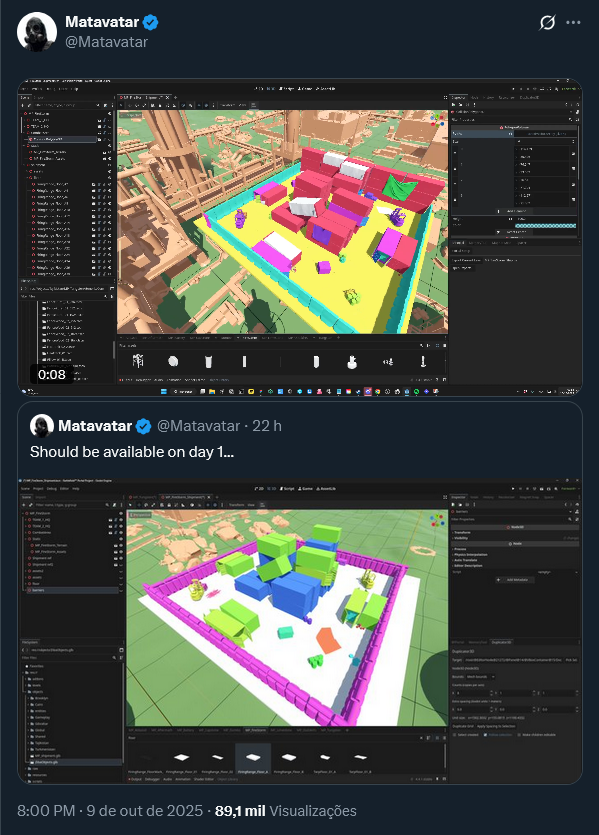Click the '22 h' timestamp on the quoted post
Screen dimensions: 599x835
(267, 425)
